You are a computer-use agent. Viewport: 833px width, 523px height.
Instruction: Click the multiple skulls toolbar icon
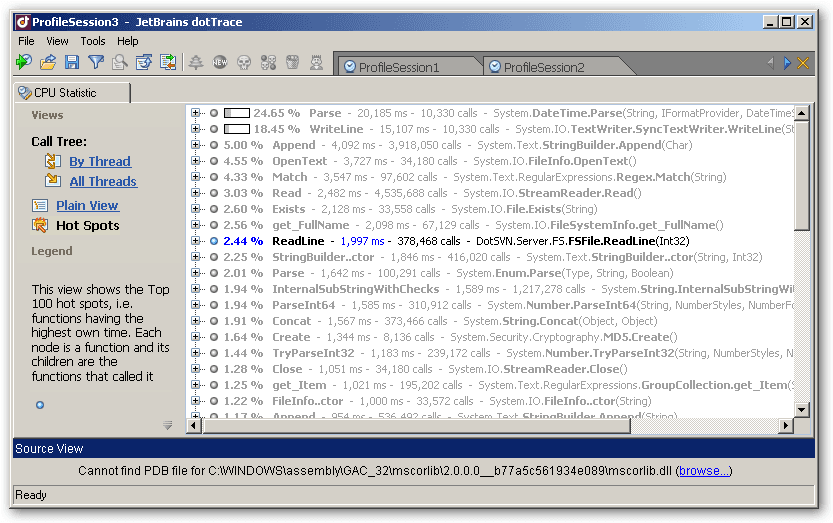point(268,62)
